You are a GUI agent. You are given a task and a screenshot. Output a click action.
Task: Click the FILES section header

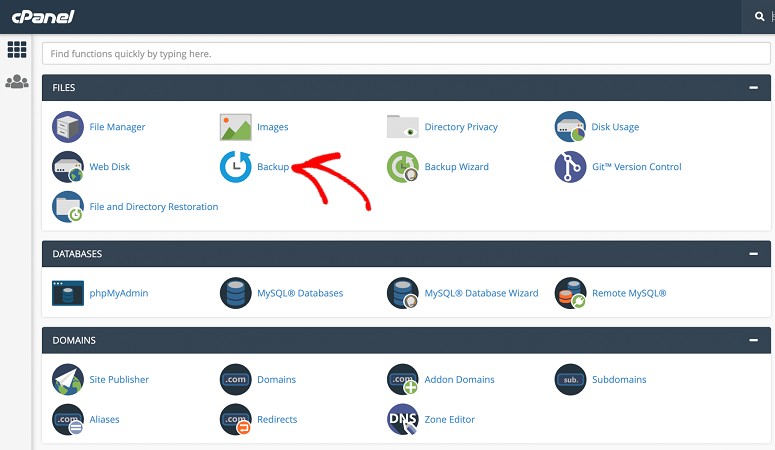point(406,88)
